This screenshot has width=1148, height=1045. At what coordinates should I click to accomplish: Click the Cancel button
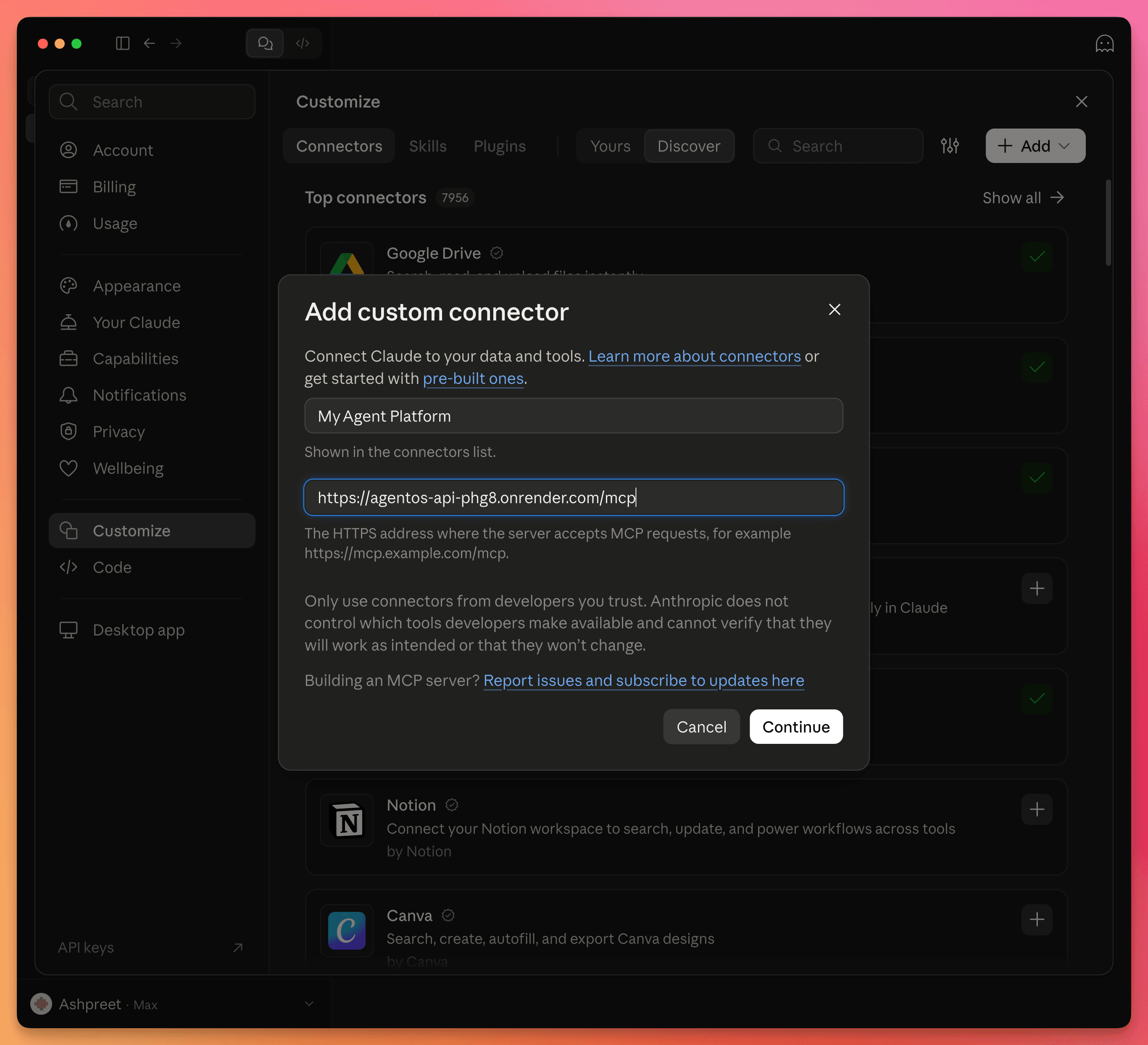pos(701,726)
